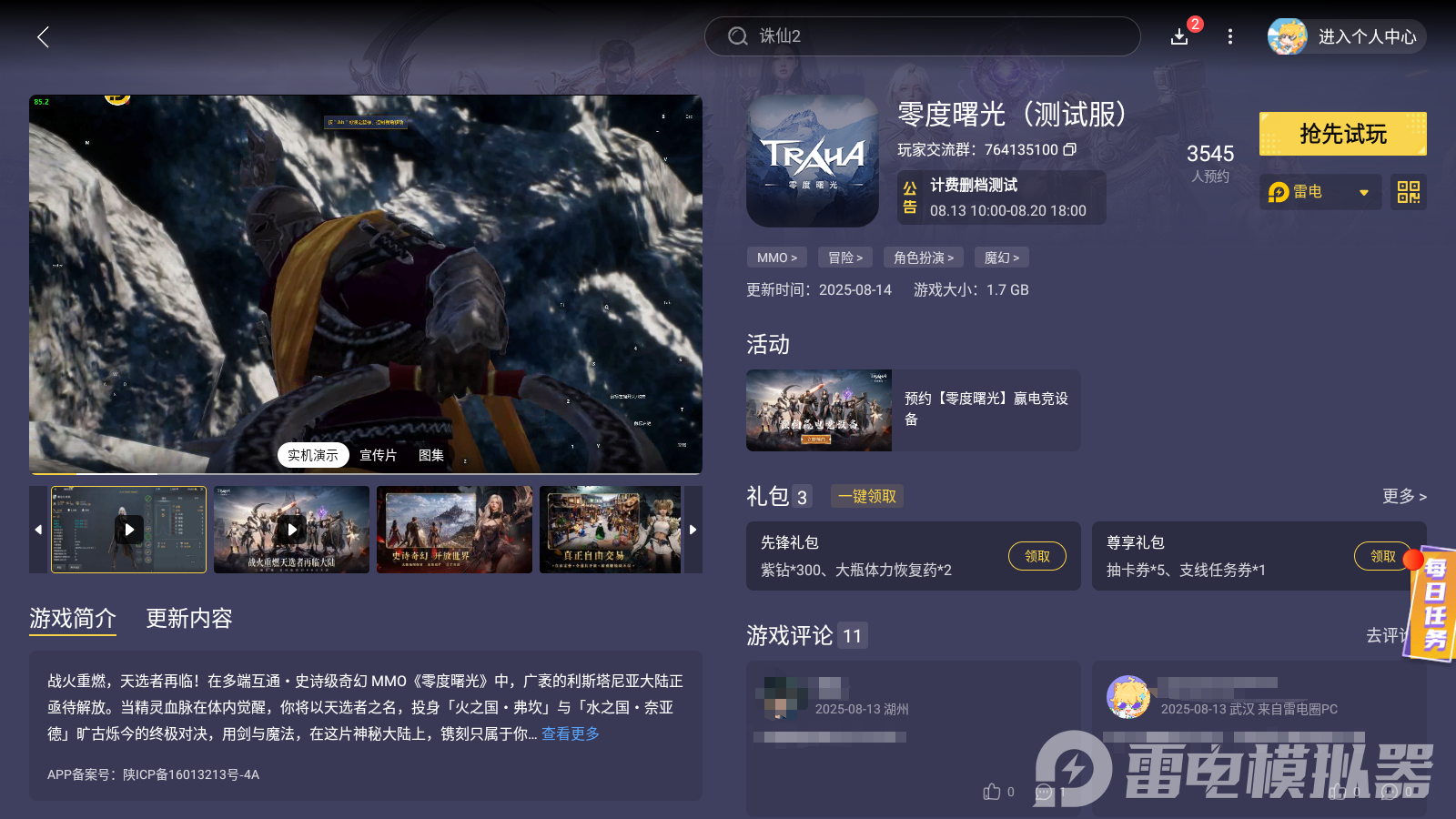Select the second carousel thumbnail
Image resolution: width=1456 pixels, height=819 pixels.
291,530
